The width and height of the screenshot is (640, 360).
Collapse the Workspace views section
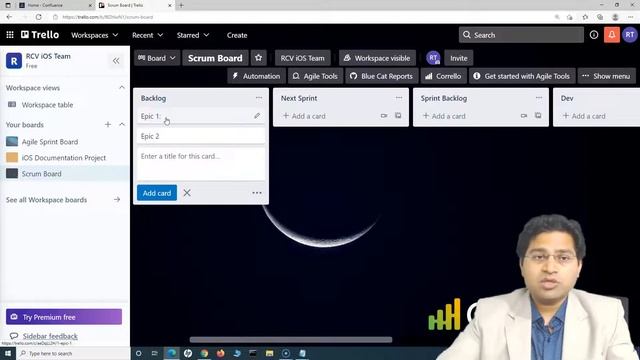click(x=122, y=88)
